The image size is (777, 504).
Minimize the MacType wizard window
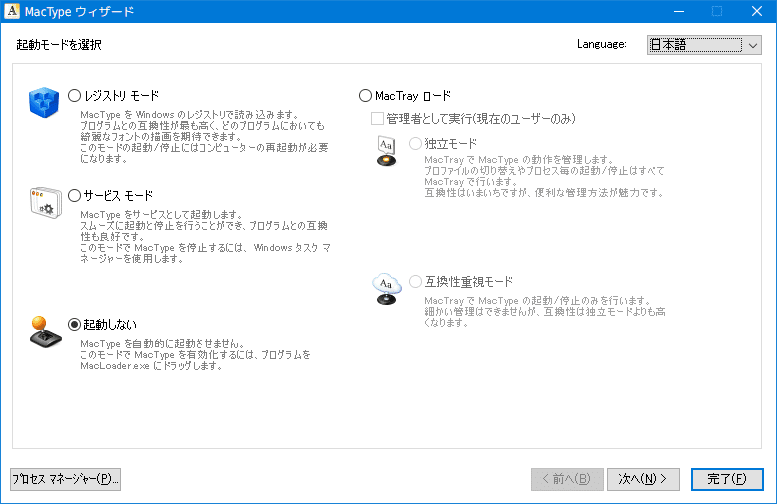pyautogui.click(x=679, y=11)
